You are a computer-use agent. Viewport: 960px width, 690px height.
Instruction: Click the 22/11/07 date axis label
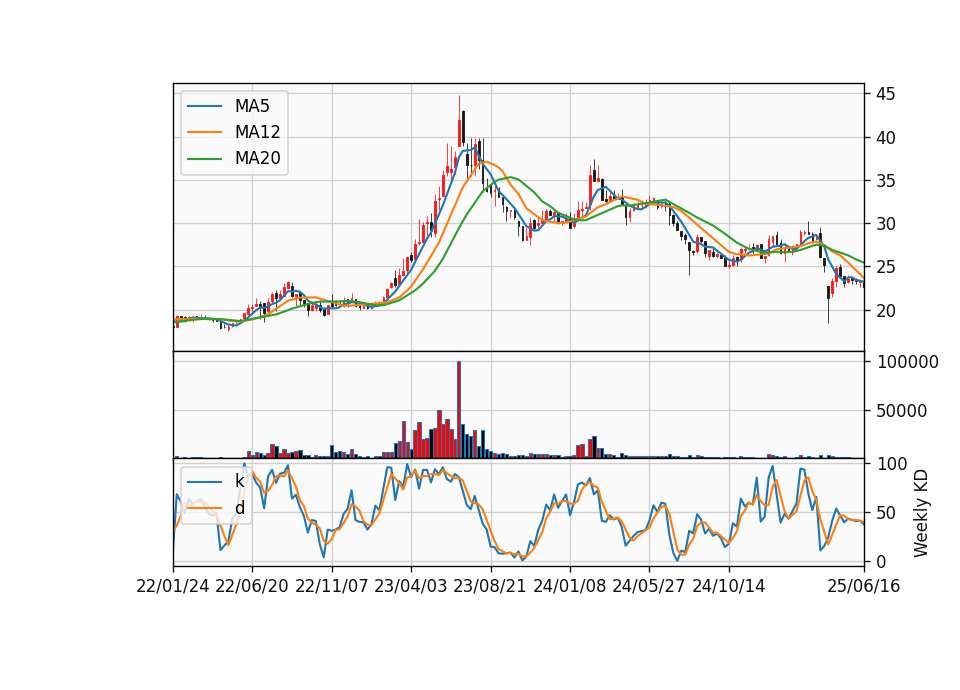coord(332,586)
